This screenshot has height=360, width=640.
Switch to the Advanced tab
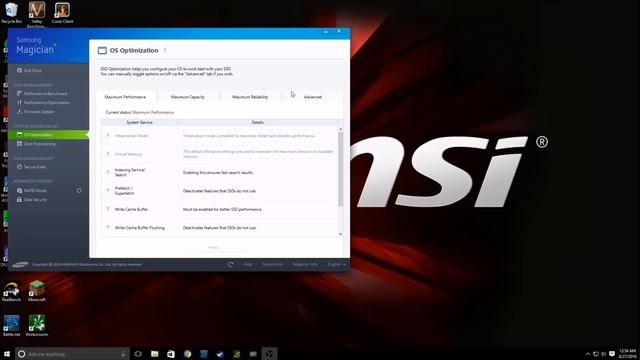click(313, 97)
